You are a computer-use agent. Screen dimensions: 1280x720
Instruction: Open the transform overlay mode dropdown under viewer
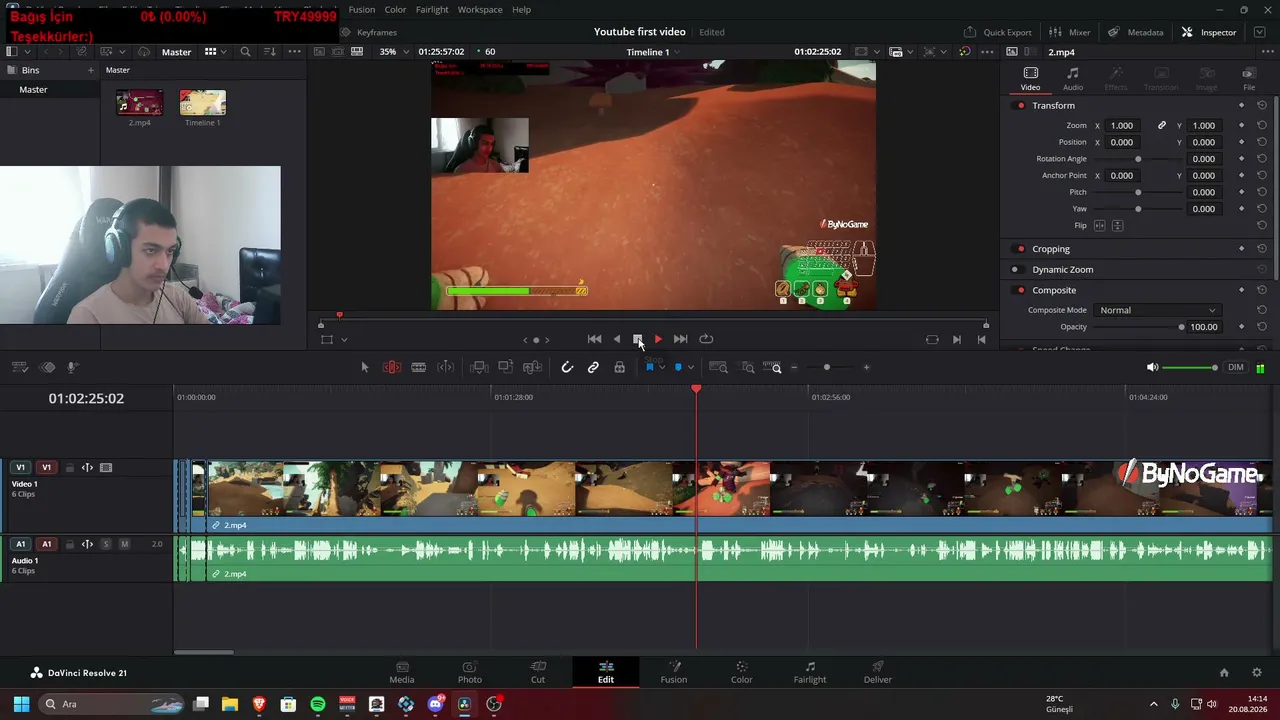click(344, 340)
